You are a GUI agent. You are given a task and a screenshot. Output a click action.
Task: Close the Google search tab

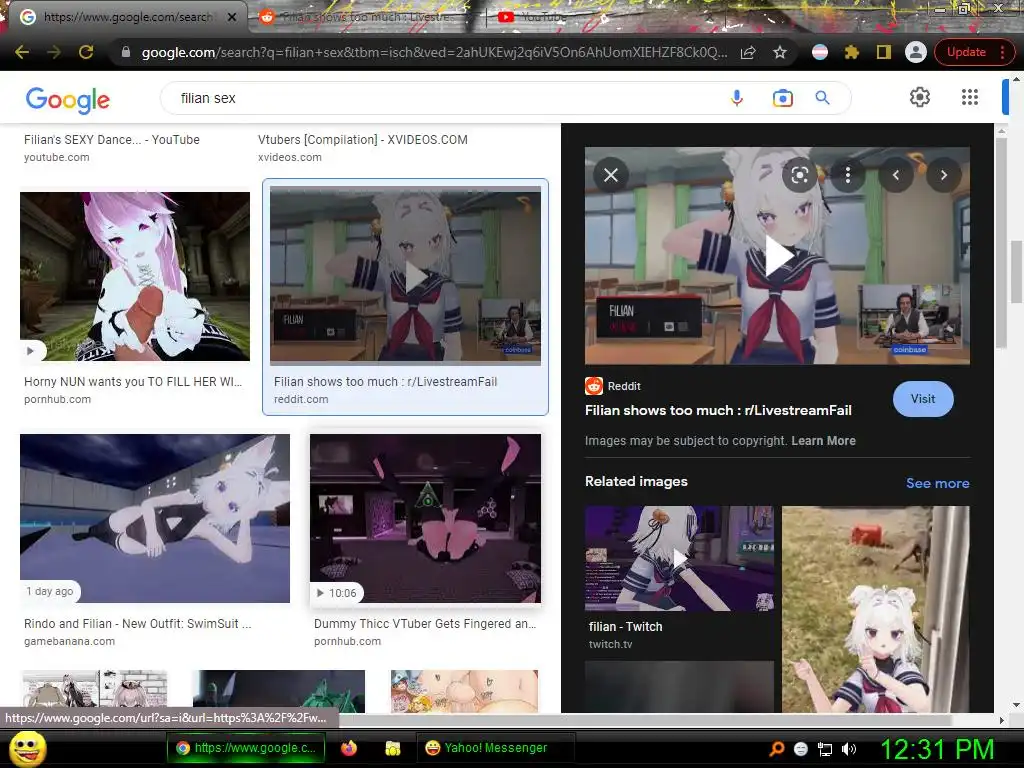pos(232,17)
